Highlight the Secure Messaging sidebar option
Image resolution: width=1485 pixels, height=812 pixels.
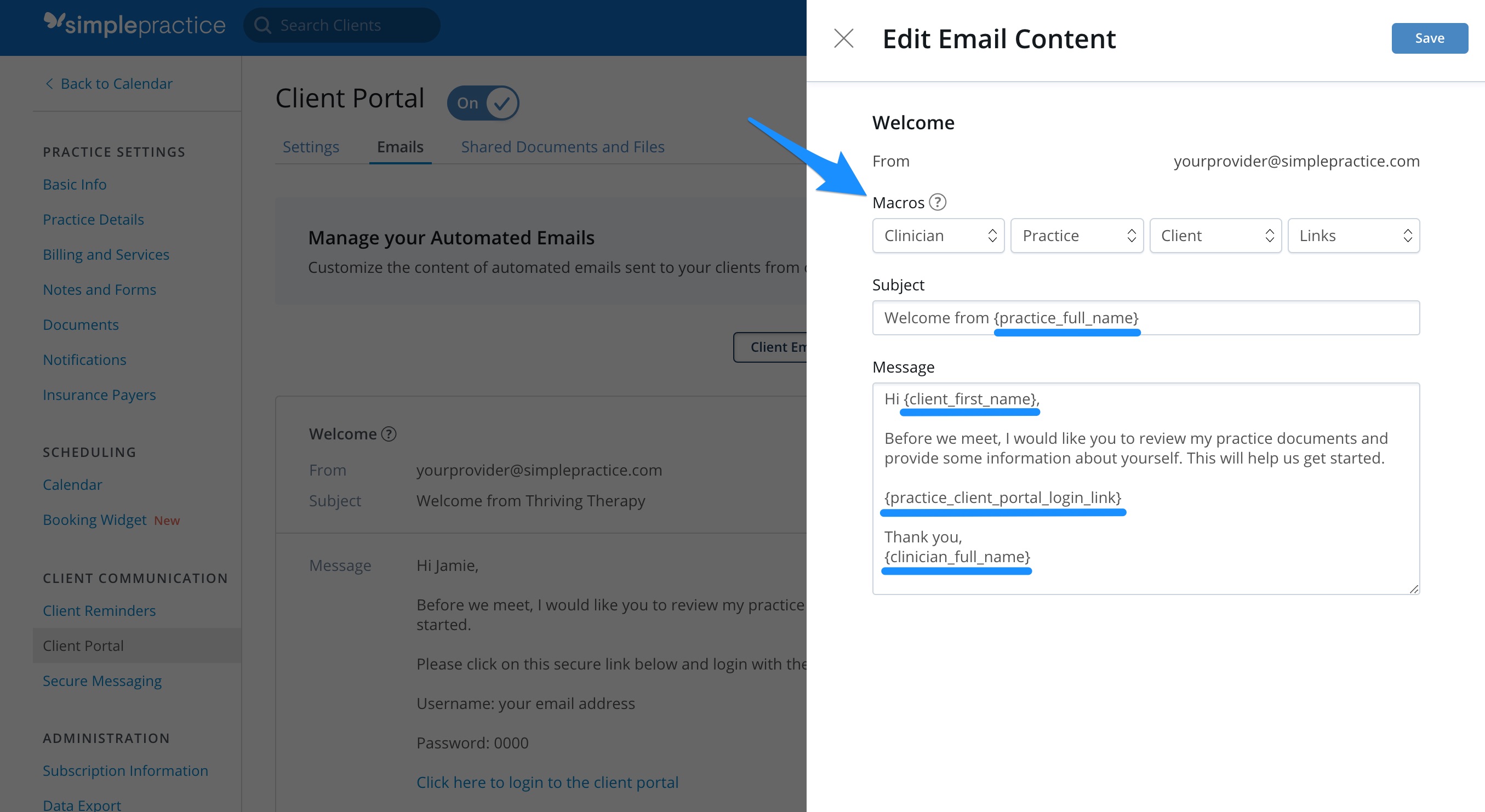tap(102, 681)
